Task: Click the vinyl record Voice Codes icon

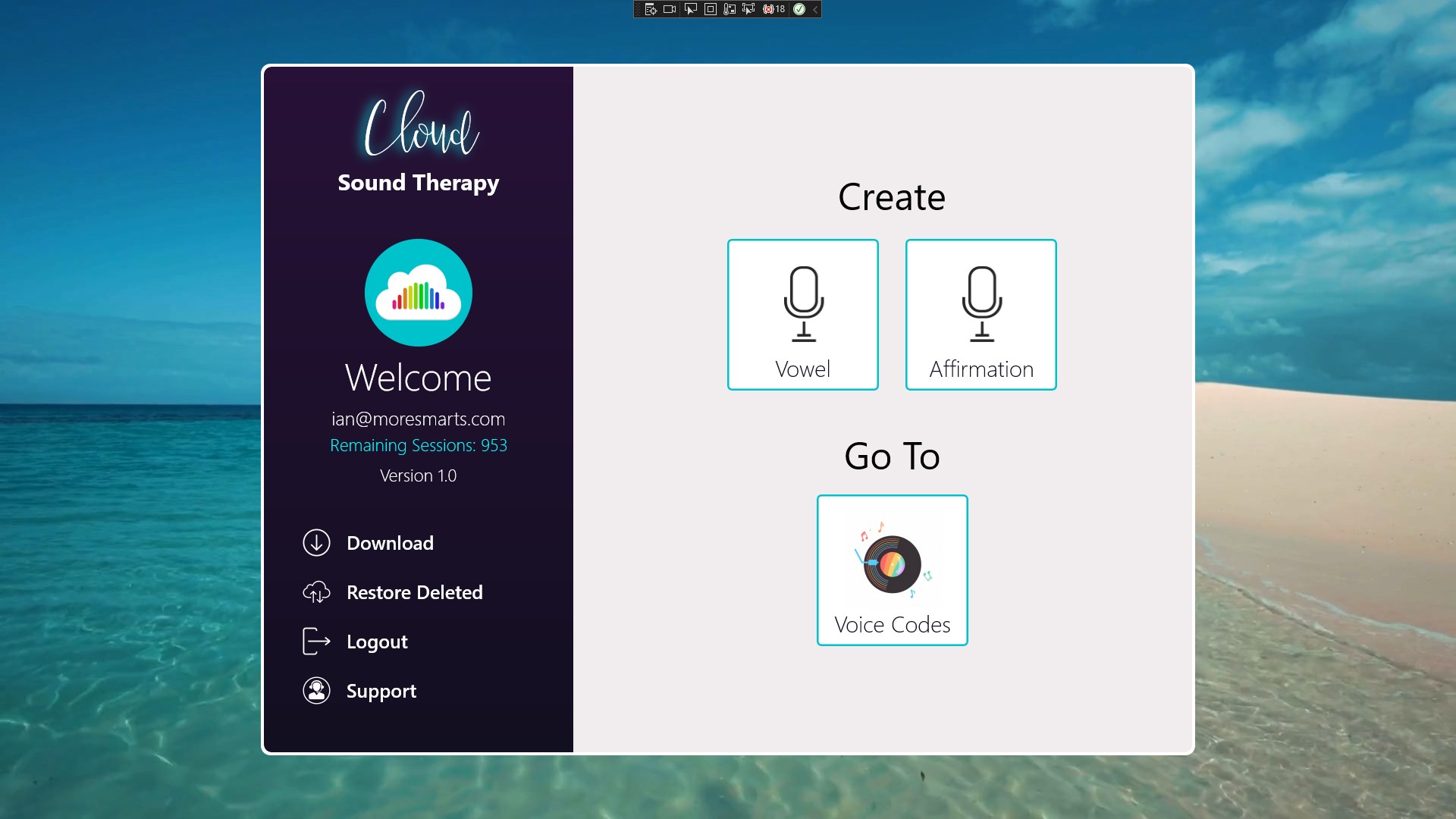Action: click(892, 563)
